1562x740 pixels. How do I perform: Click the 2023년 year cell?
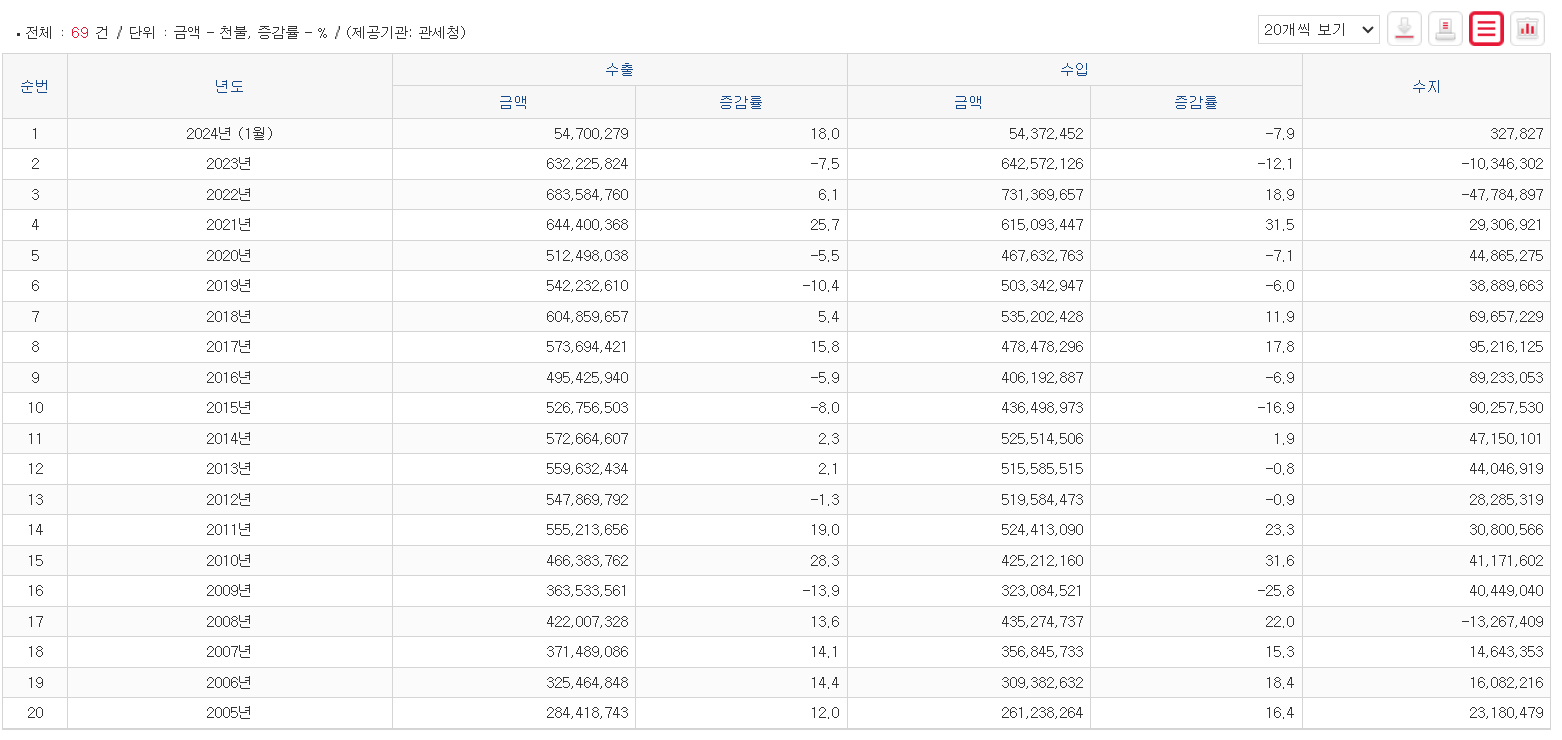(230, 164)
